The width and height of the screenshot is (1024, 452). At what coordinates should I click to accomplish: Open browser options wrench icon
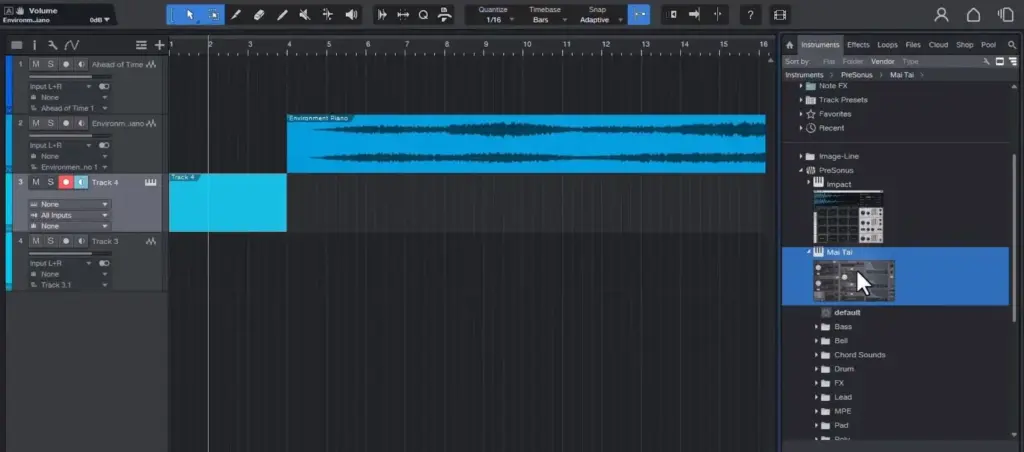click(x=986, y=61)
